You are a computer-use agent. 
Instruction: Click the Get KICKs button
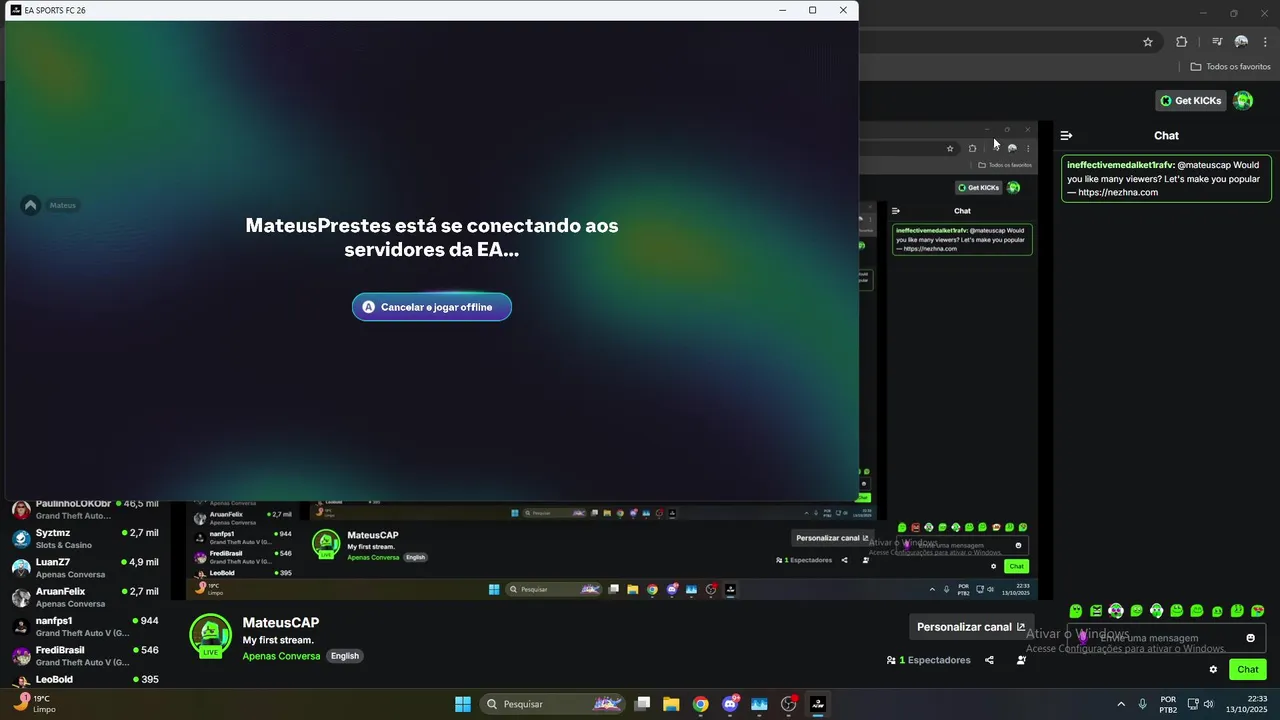[1191, 101]
